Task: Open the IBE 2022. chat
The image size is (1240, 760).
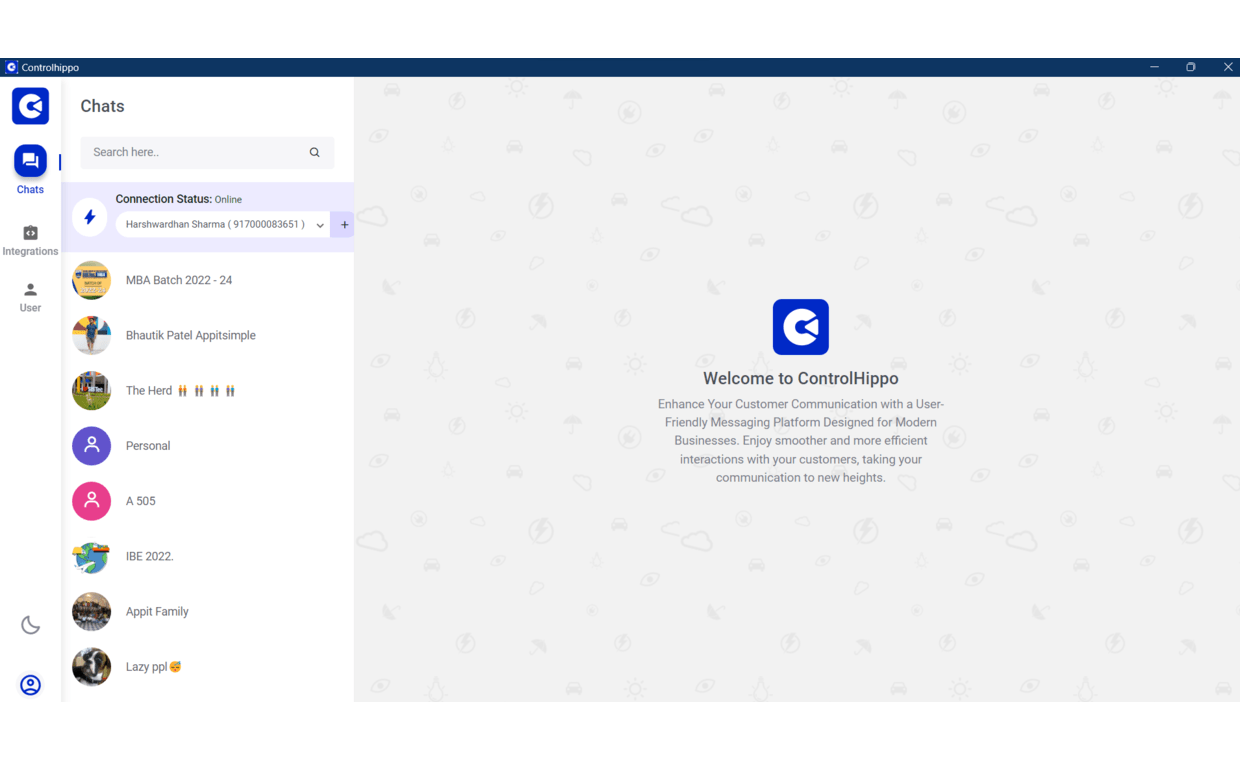Action: 208,556
